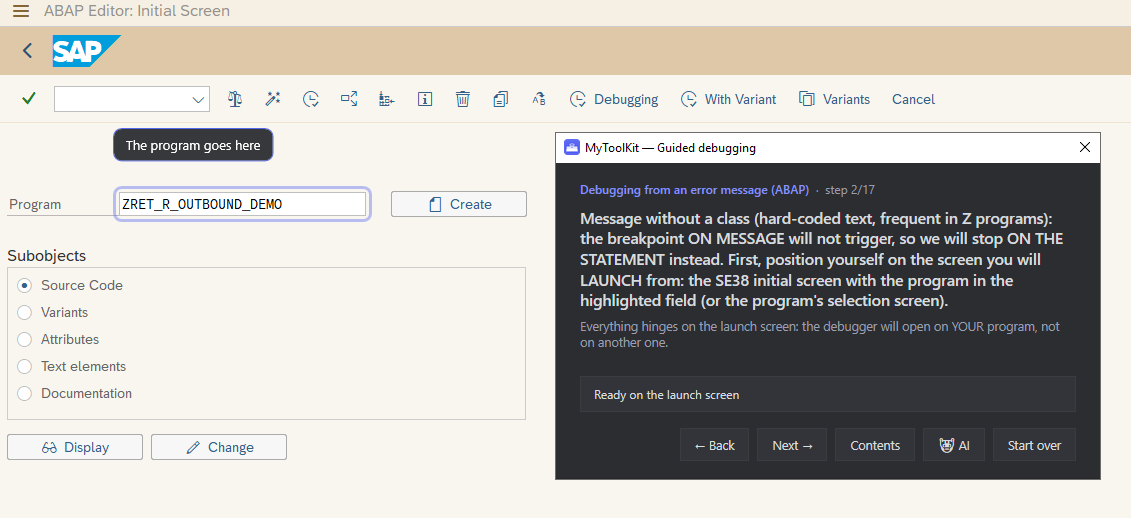
Task: Click Cancel in the toolbar
Action: pyautogui.click(x=913, y=100)
